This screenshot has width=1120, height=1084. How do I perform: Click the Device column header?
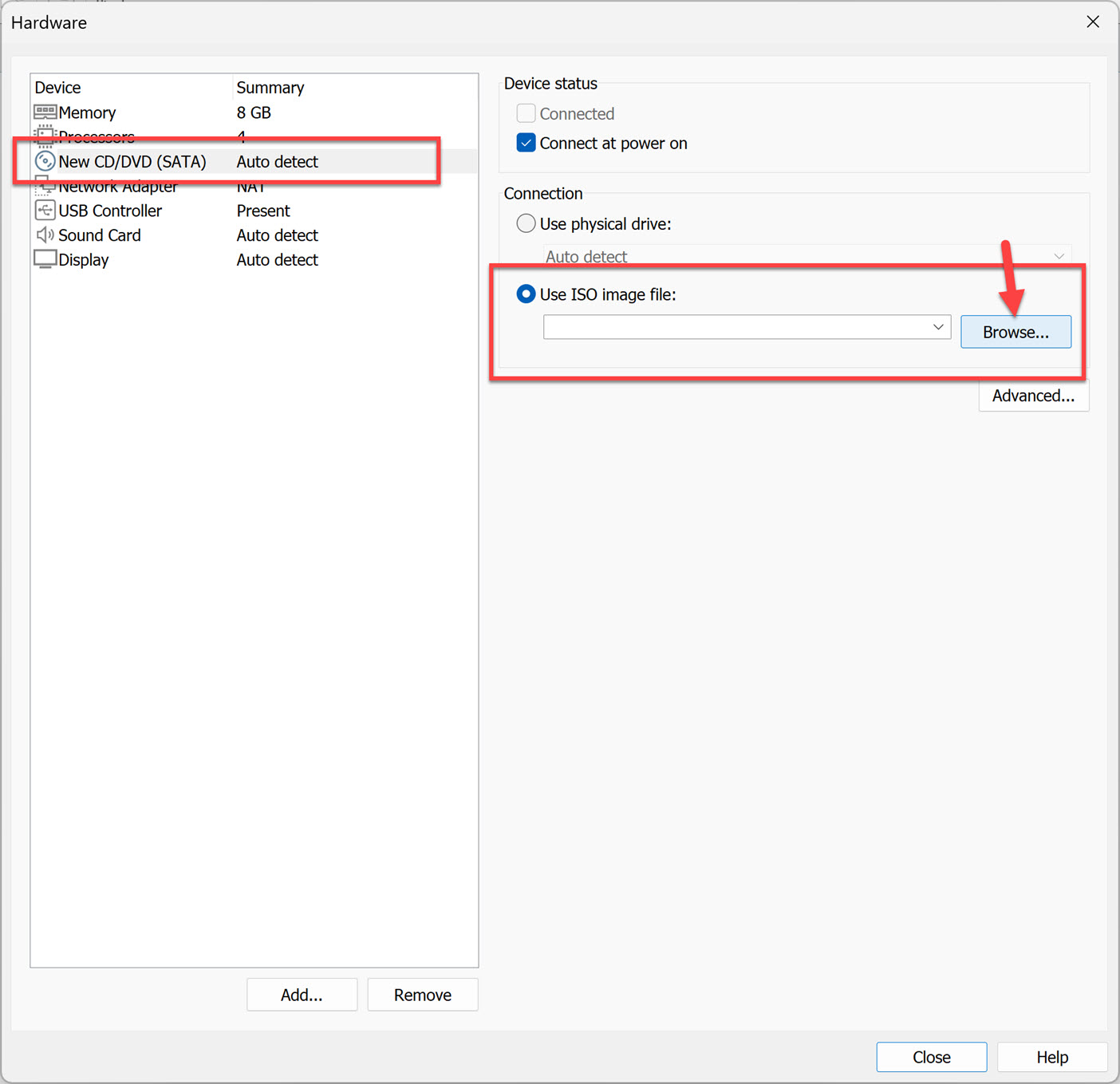click(x=57, y=87)
